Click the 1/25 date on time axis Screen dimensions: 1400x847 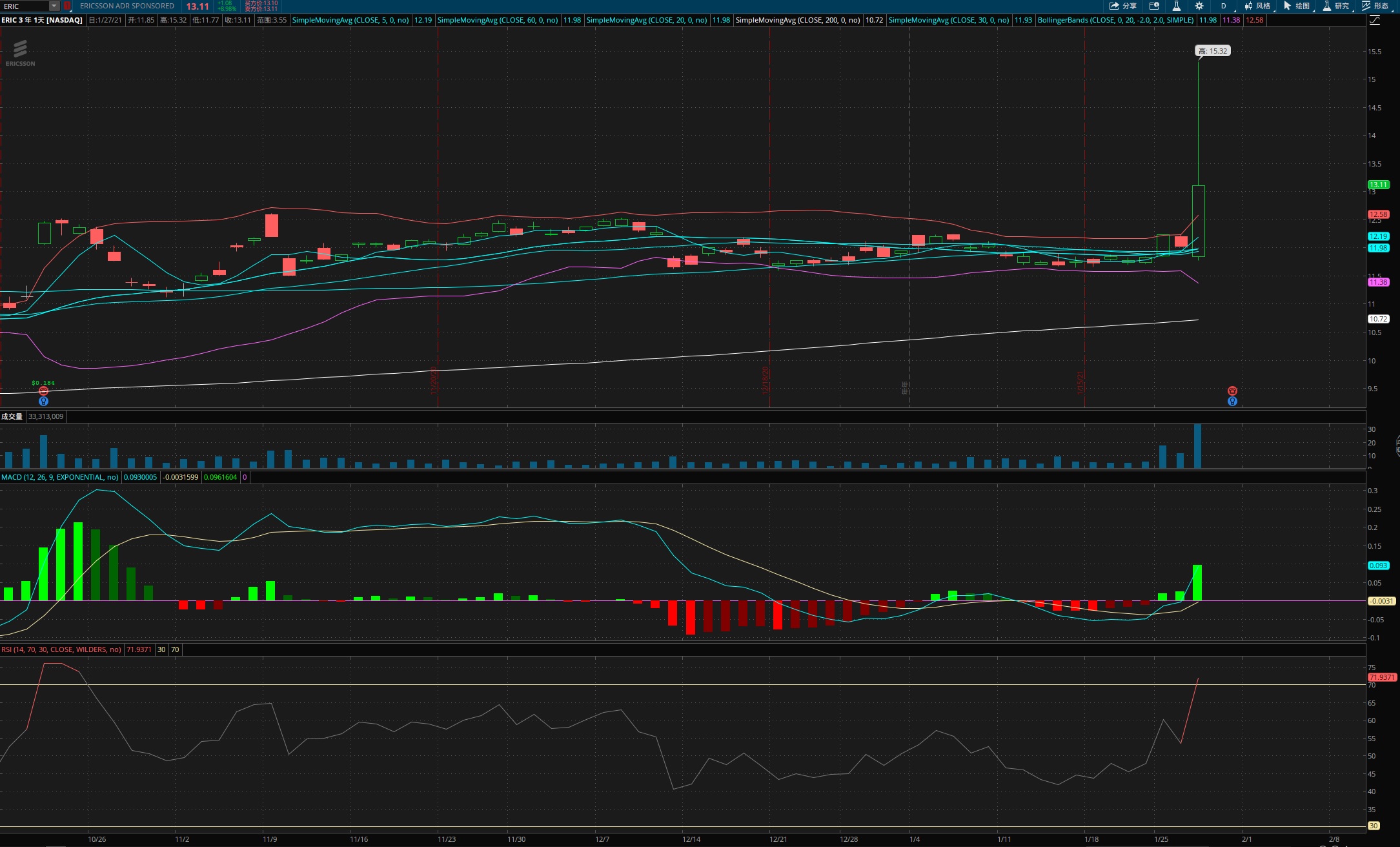click(1161, 839)
